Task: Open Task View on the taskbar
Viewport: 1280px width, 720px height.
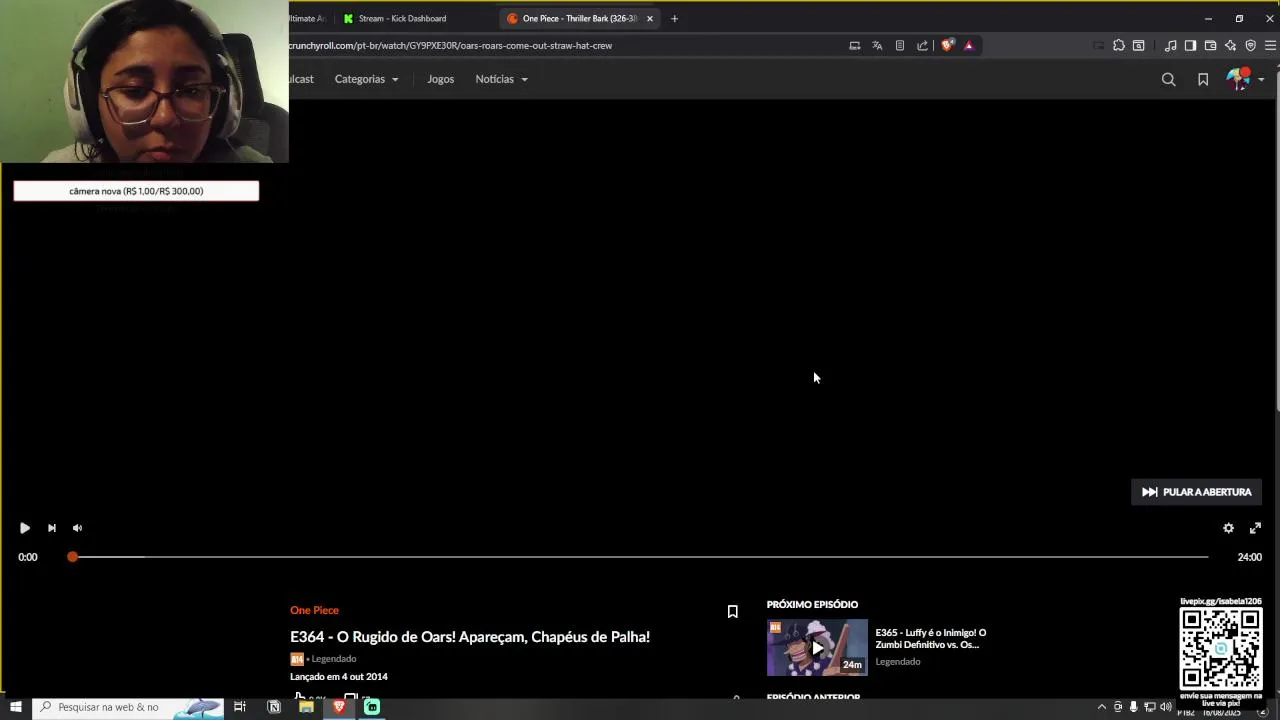Action: tap(240, 707)
